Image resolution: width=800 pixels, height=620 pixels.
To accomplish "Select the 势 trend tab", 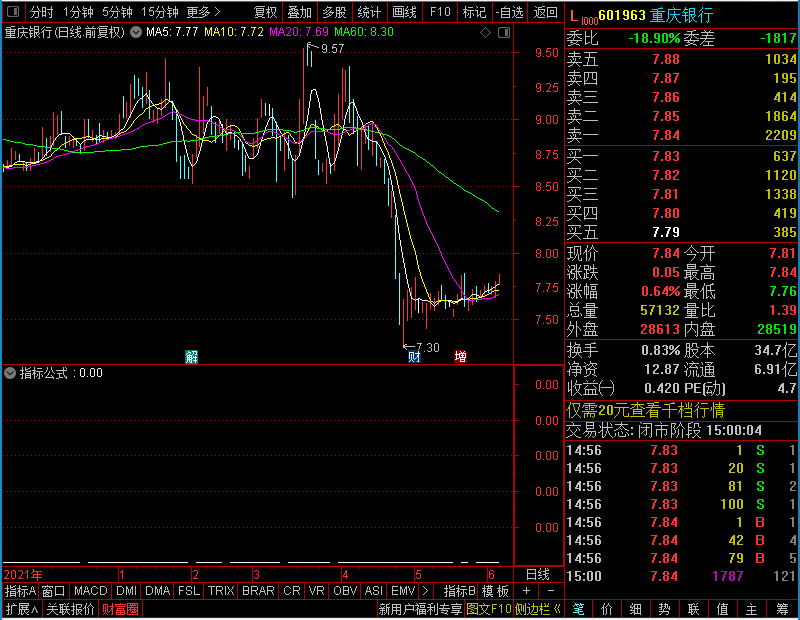I will 664,609.
